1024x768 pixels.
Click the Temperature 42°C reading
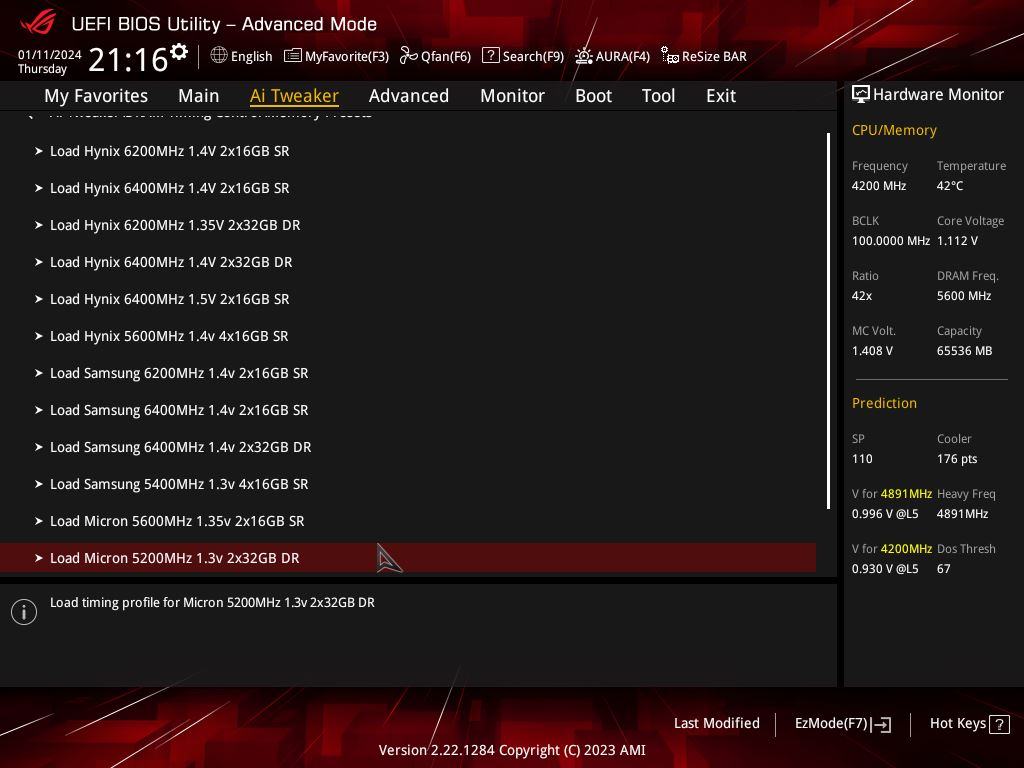point(950,185)
